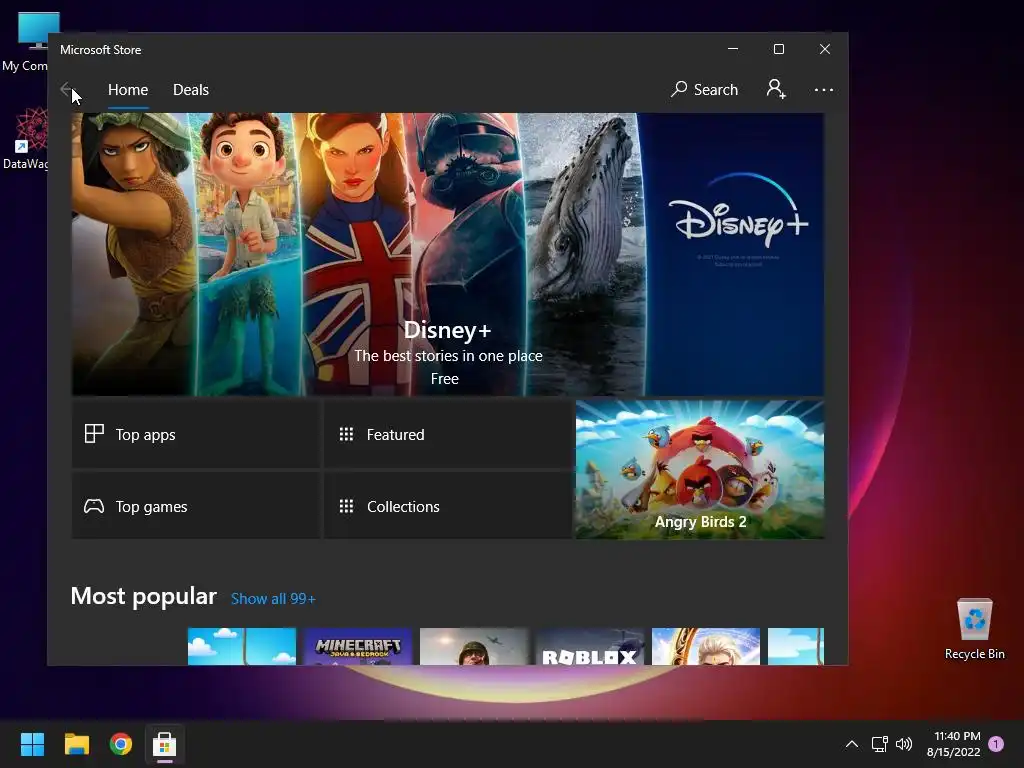Launch Google Chrome from the taskbar
Image resolution: width=1024 pixels, height=768 pixels.
coord(121,744)
